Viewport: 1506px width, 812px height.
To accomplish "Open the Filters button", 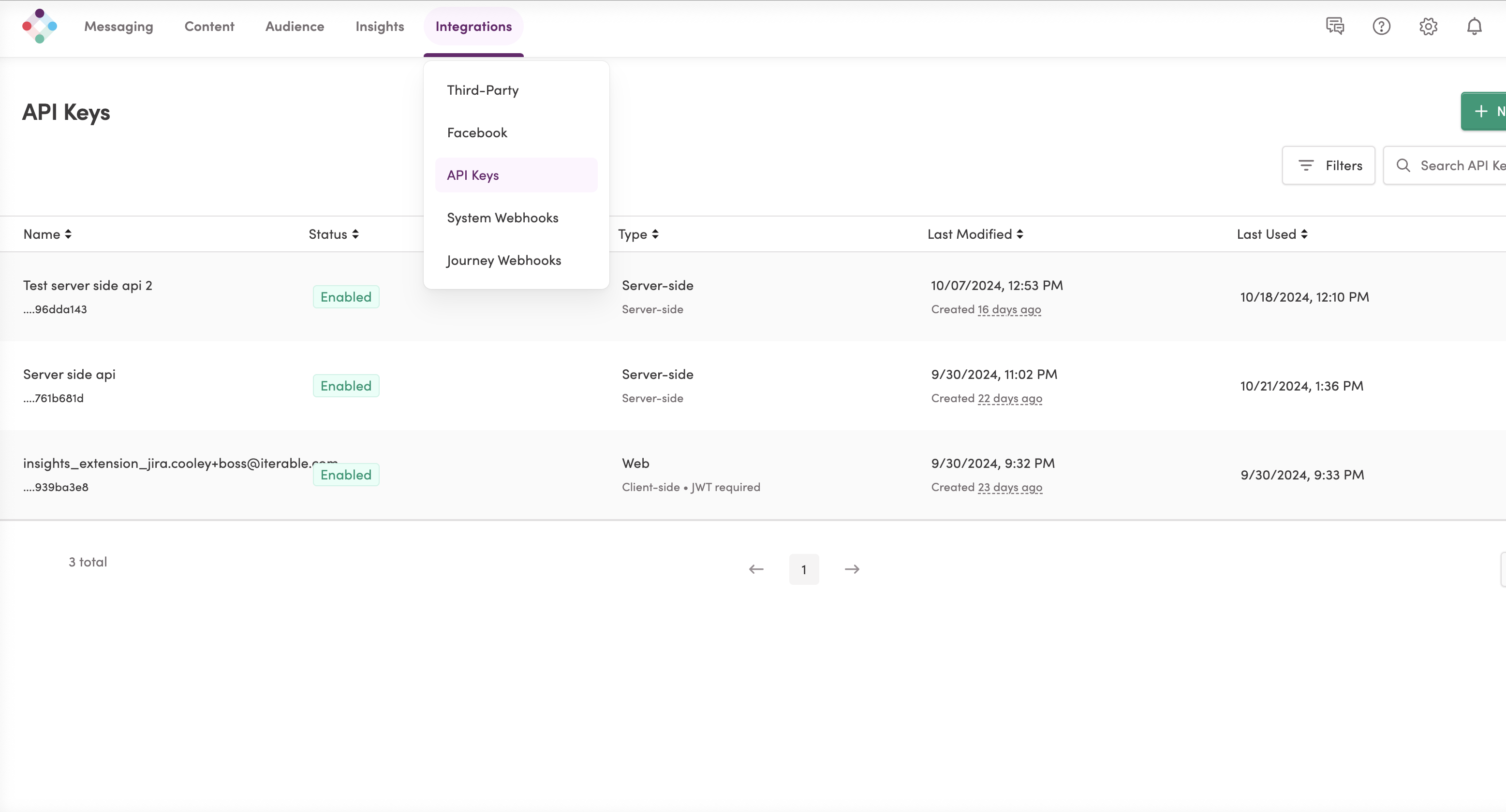I will click(1329, 165).
